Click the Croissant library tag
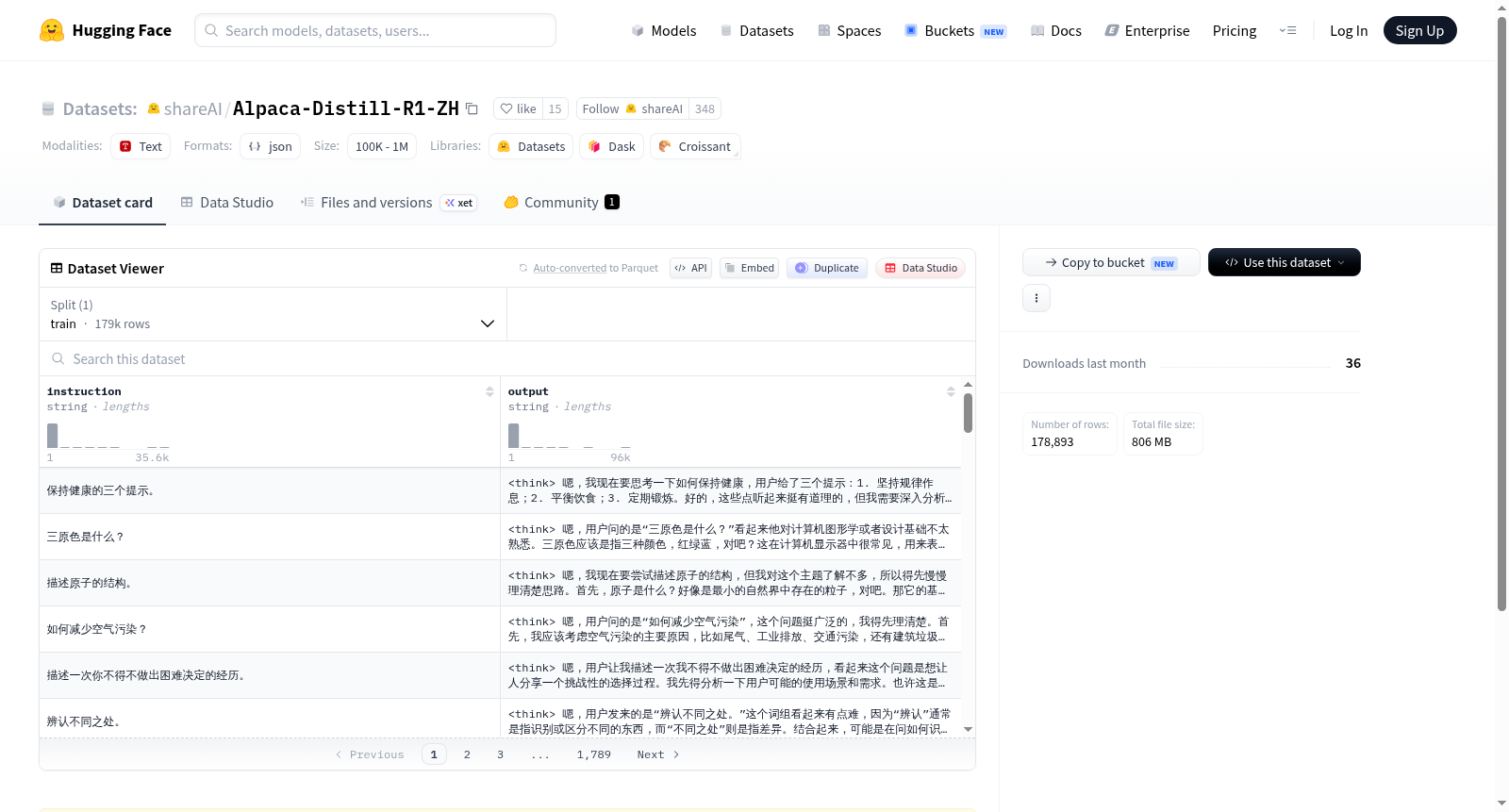The height and width of the screenshot is (812, 1509). pos(695,146)
